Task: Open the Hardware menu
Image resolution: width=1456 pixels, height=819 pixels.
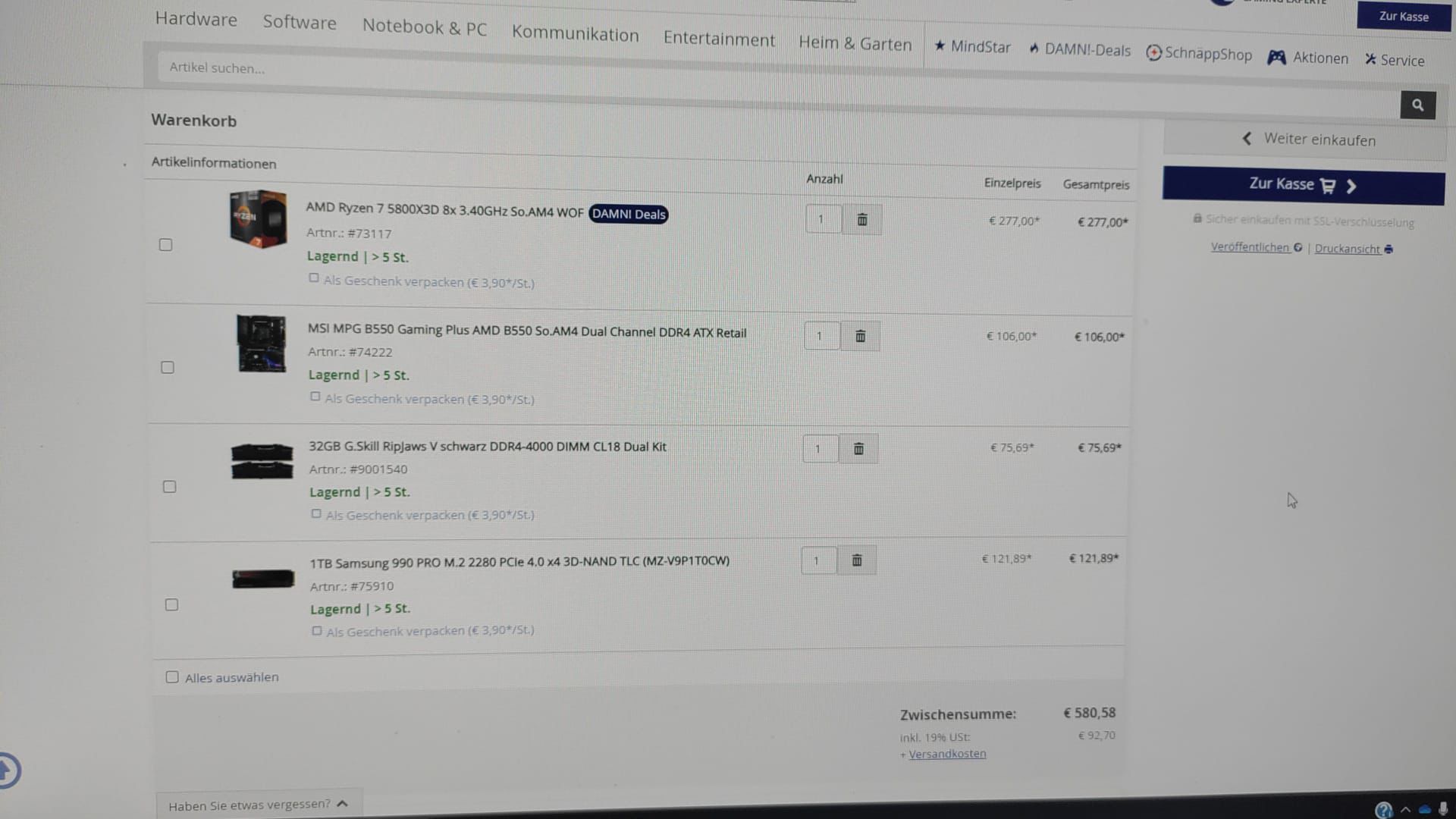Action: (x=196, y=20)
